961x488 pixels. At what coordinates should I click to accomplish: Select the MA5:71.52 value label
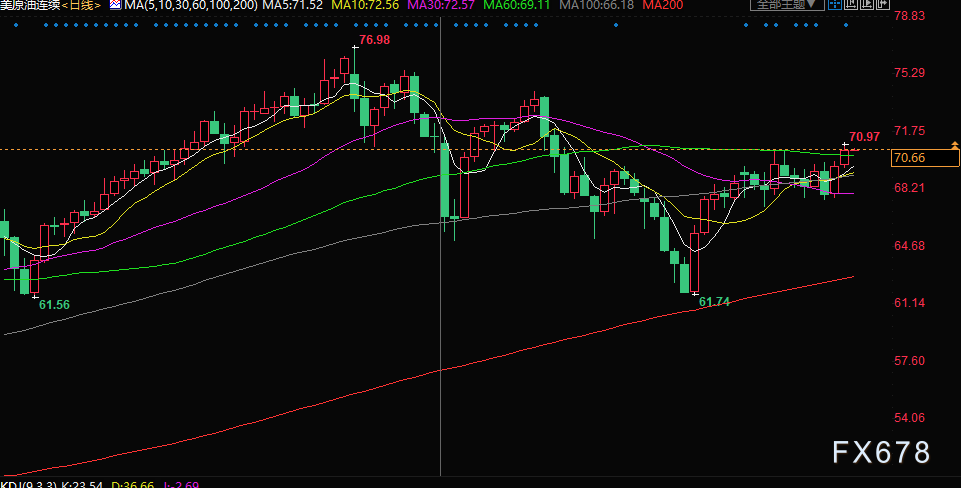point(292,5)
